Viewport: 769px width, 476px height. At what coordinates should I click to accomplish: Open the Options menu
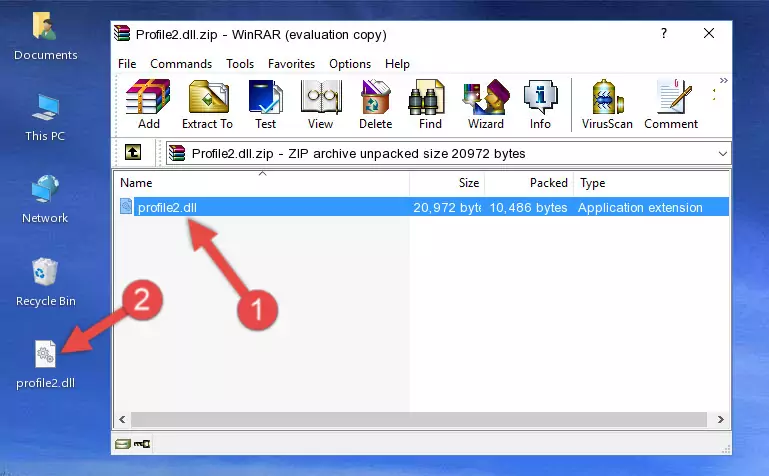(x=350, y=64)
